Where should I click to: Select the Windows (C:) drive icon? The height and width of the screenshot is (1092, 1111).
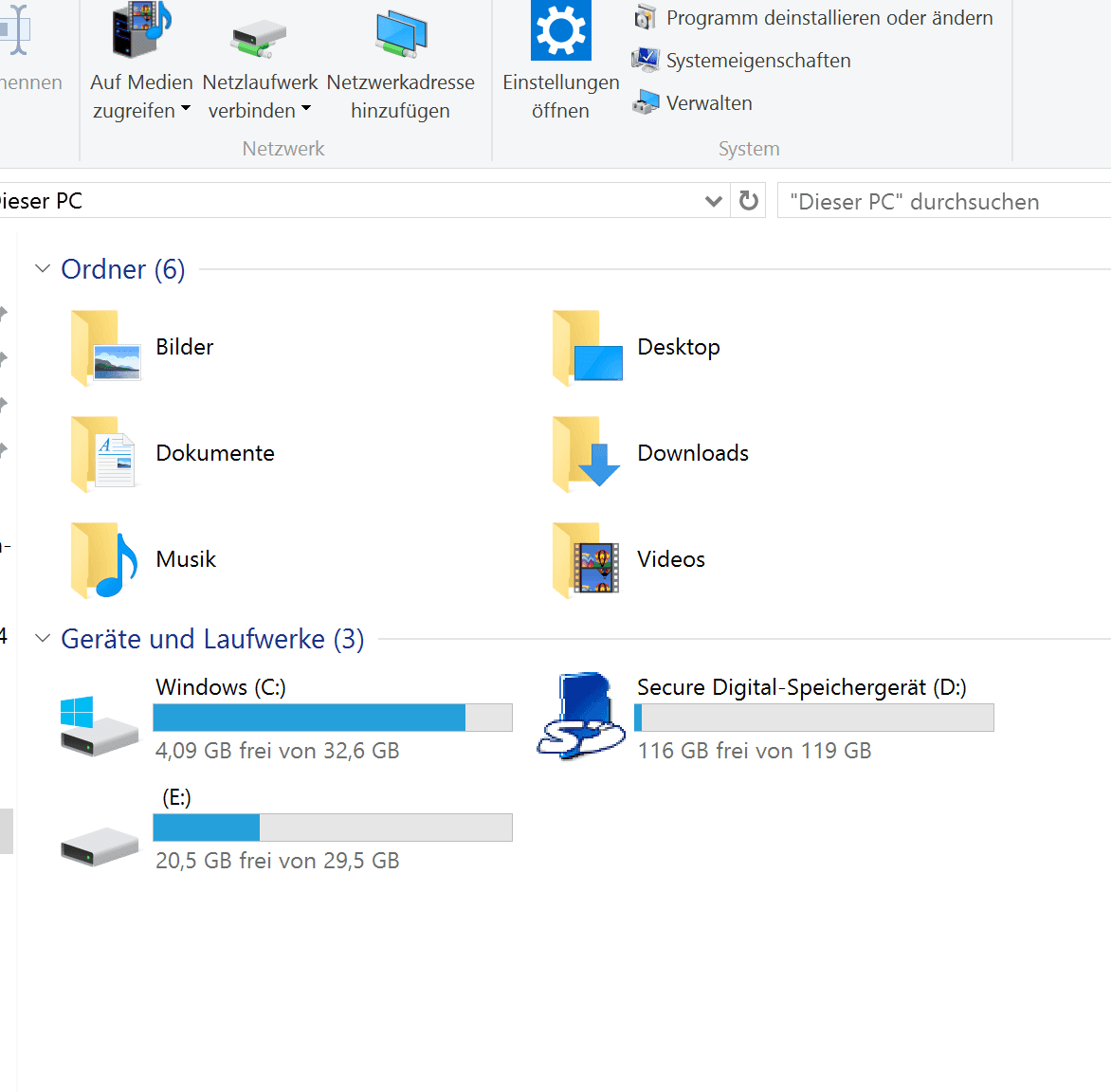click(100, 726)
